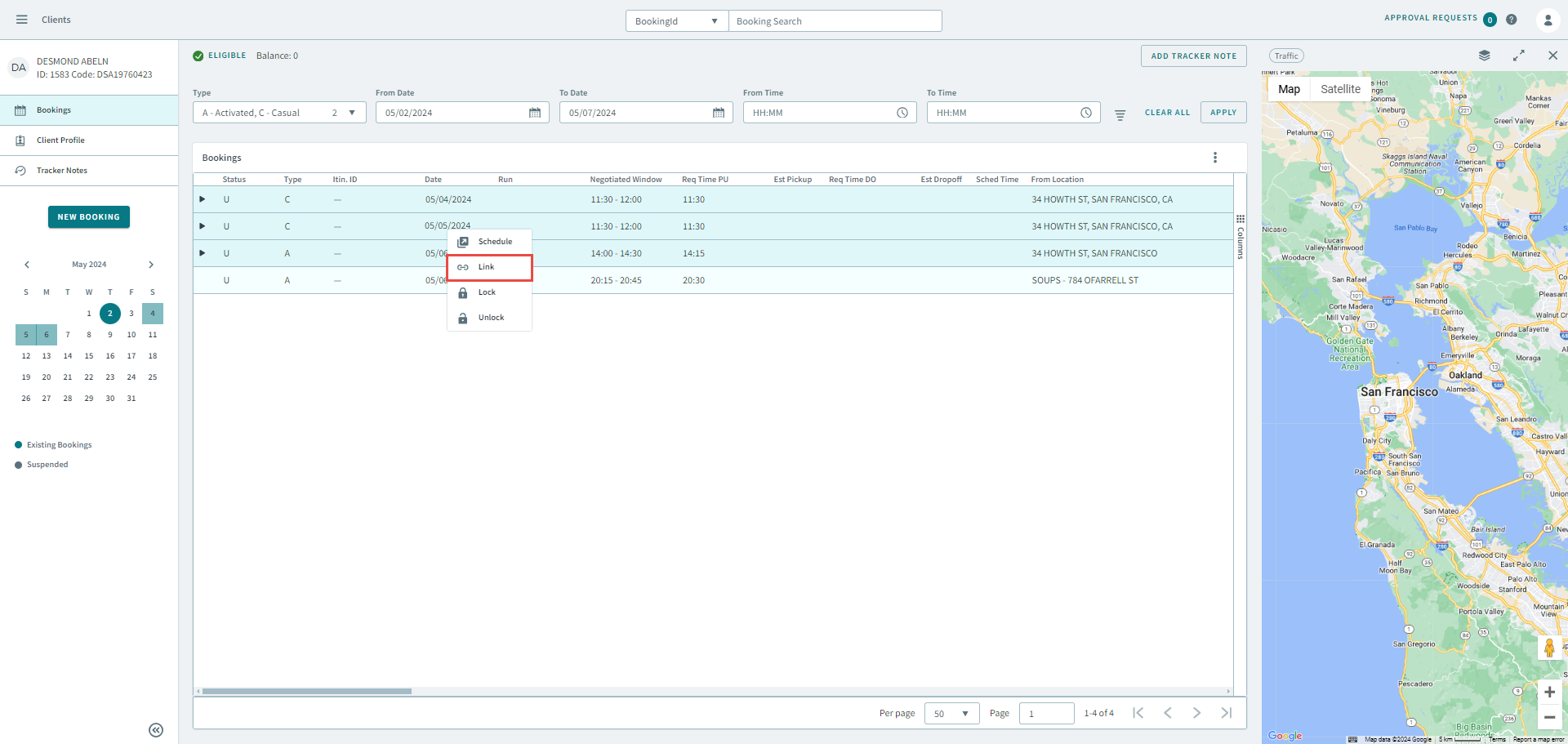Collapse the left sidebar panel
This screenshot has width=1568, height=744.
tap(156, 730)
